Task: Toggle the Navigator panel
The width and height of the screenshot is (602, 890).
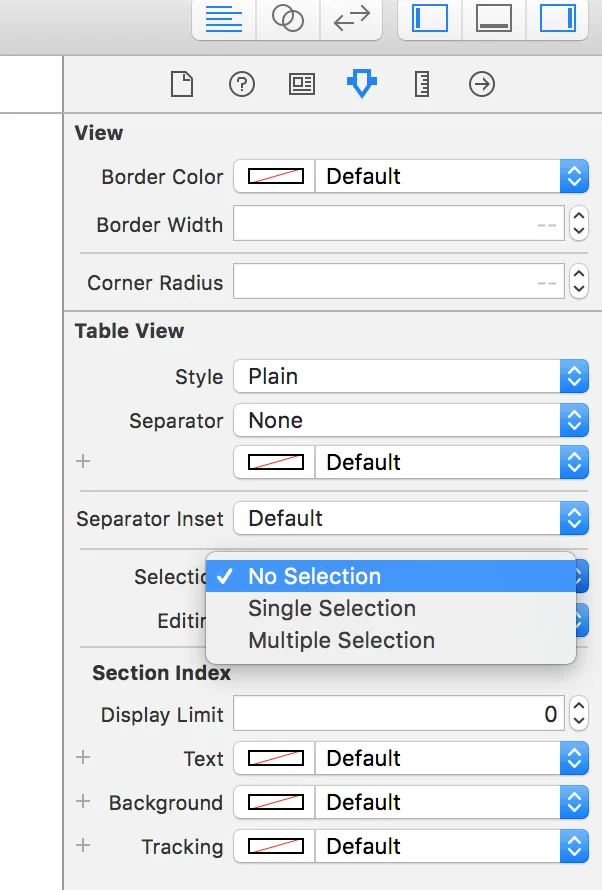Action: (430, 19)
